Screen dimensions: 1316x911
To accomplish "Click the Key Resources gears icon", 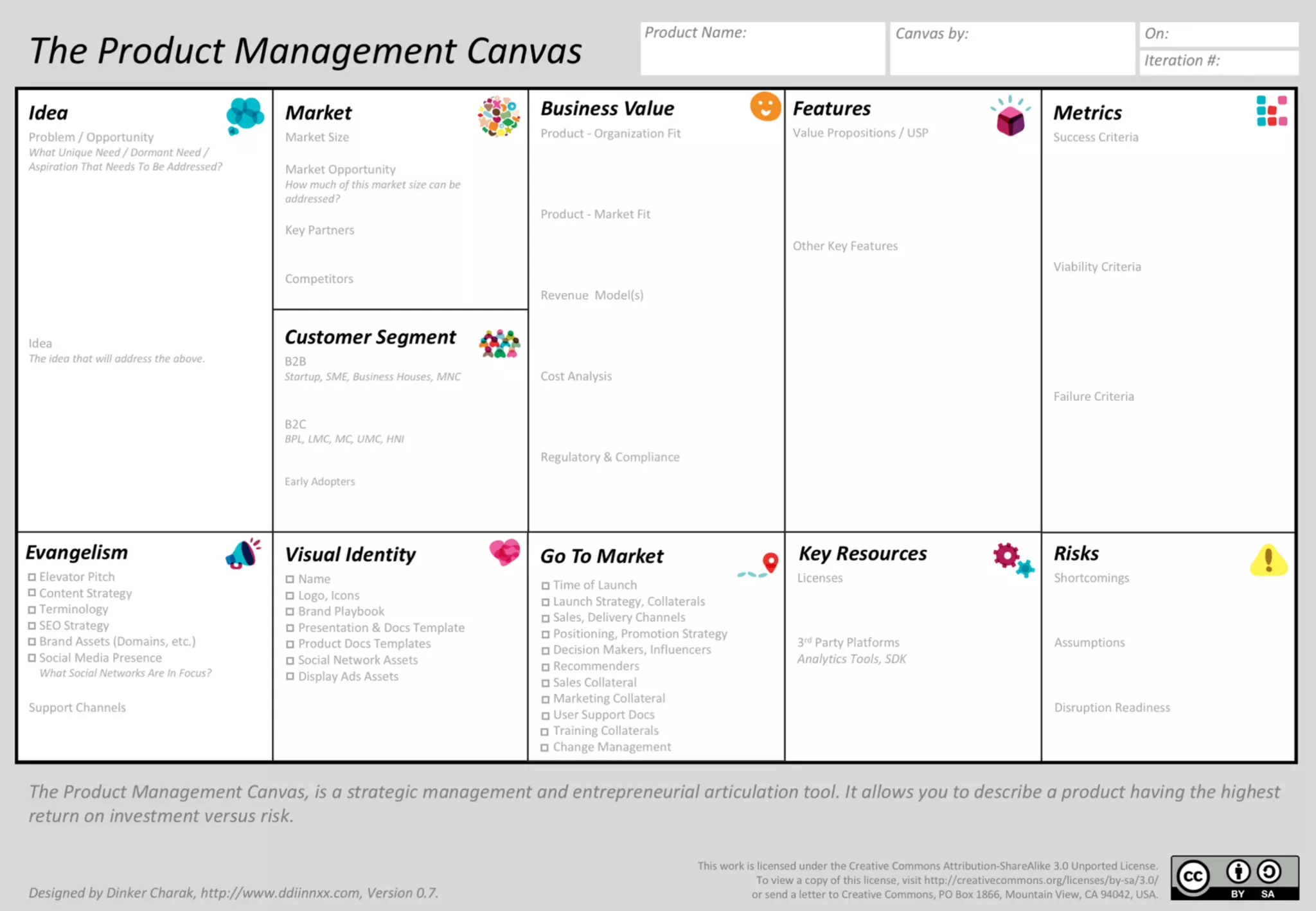I will (x=1013, y=560).
